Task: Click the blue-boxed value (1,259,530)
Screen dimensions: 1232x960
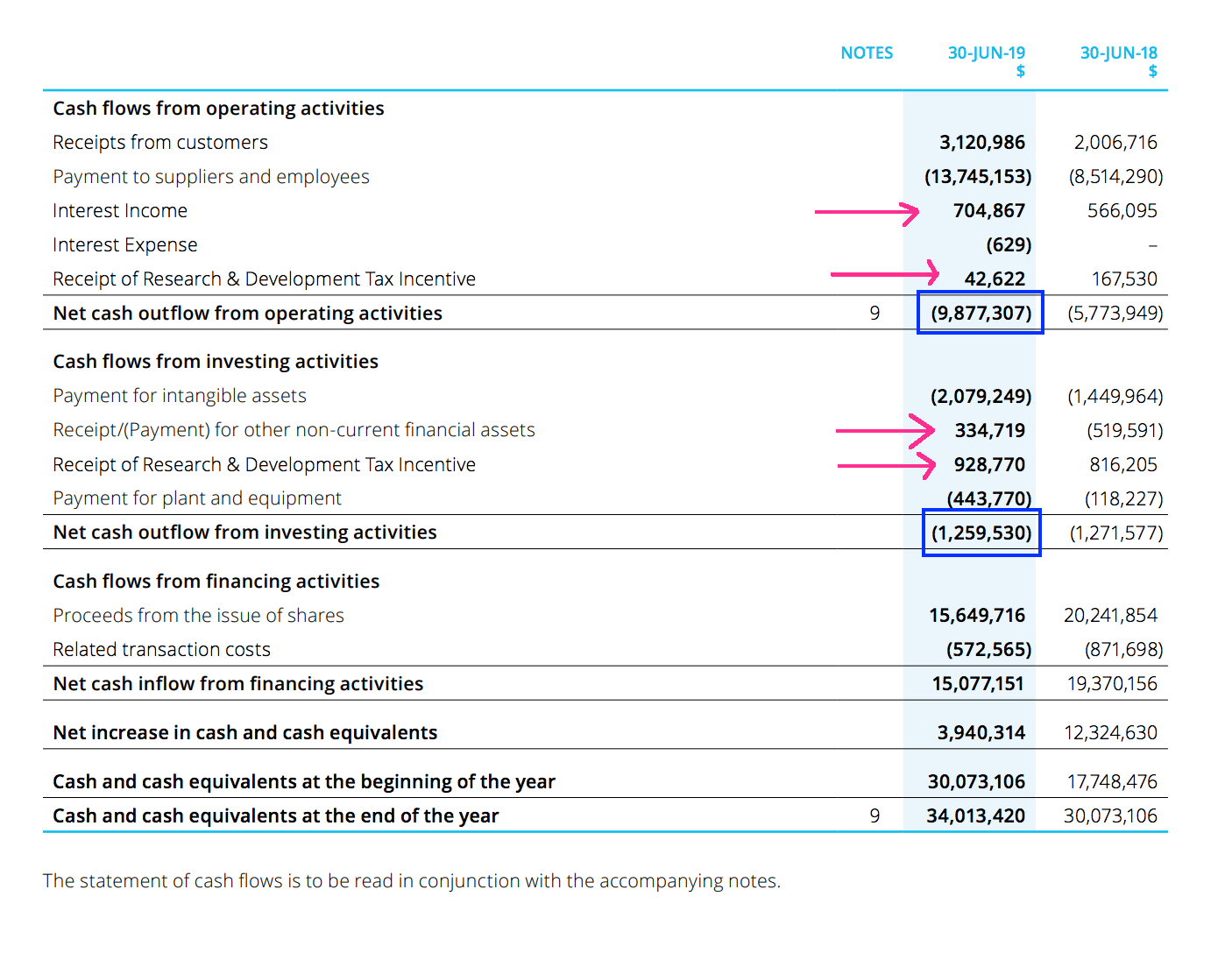Action: tap(981, 533)
